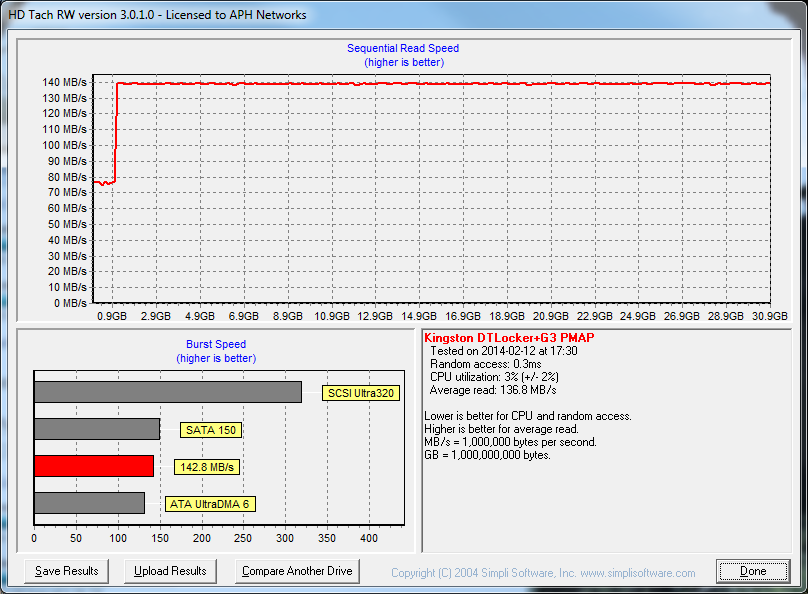Click the red burst speed bar
Image resolution: width=808 pixels, height=594 pixels.
click(x=94, y=466)
